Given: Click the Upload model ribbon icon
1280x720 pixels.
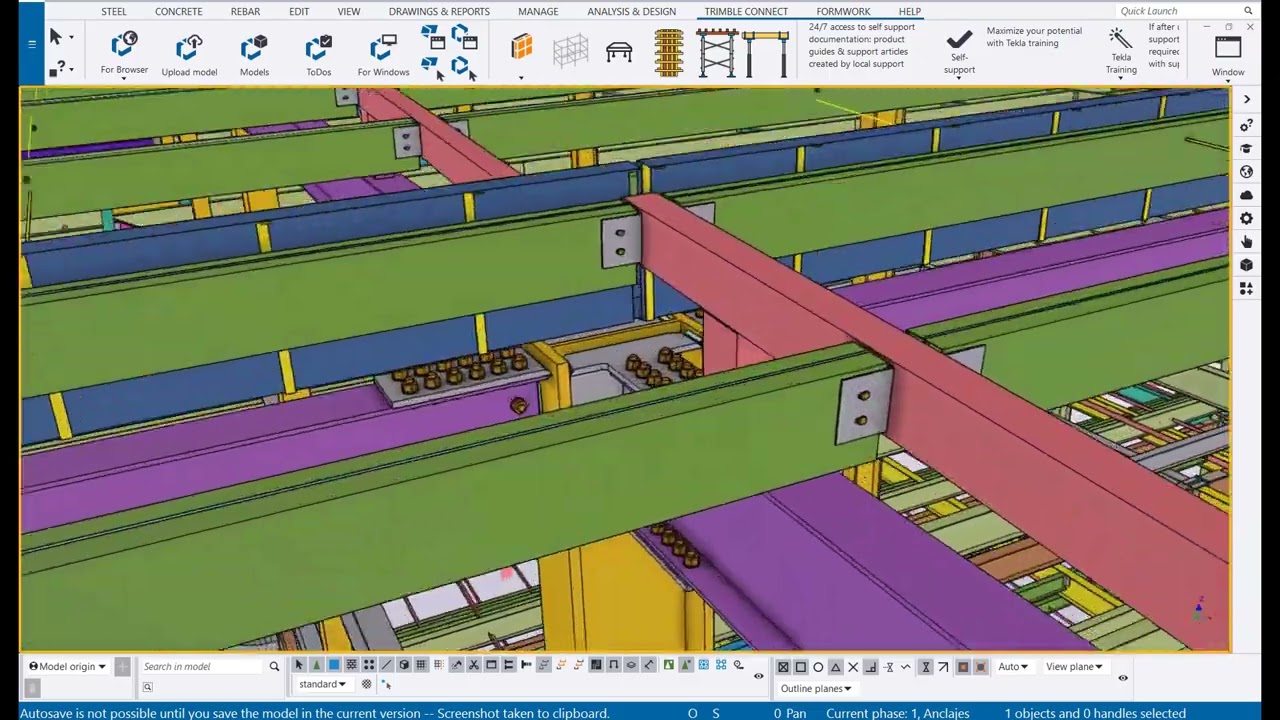Looking at the screenshot, I should [189, 54].
